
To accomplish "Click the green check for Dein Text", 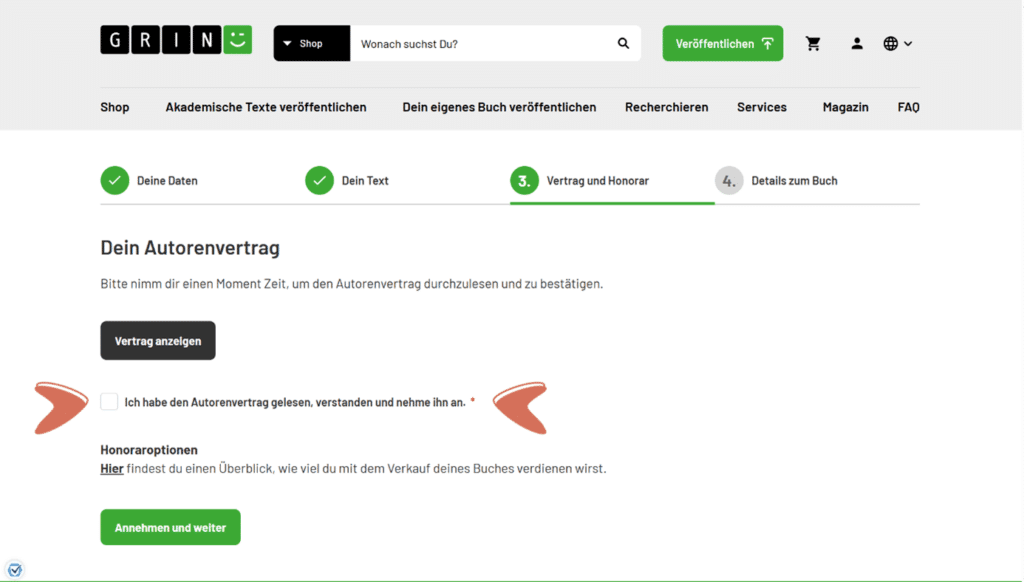I will [x=319, y=181].
